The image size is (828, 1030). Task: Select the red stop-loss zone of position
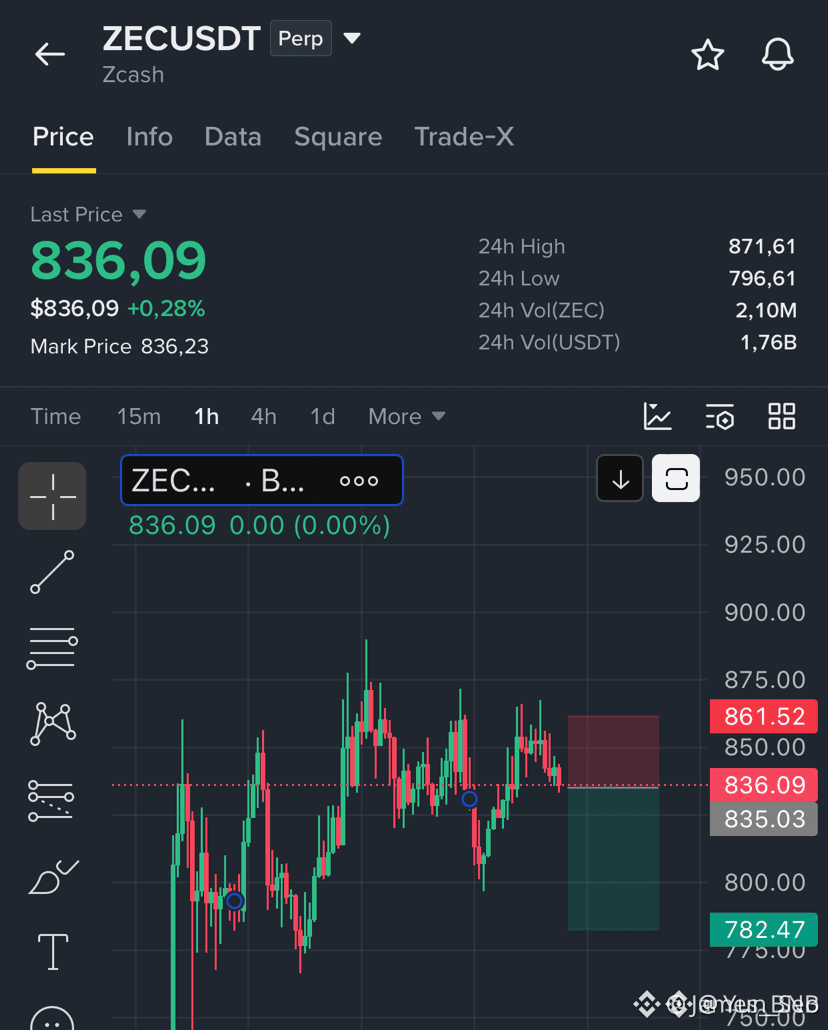[x=613, y=751]
